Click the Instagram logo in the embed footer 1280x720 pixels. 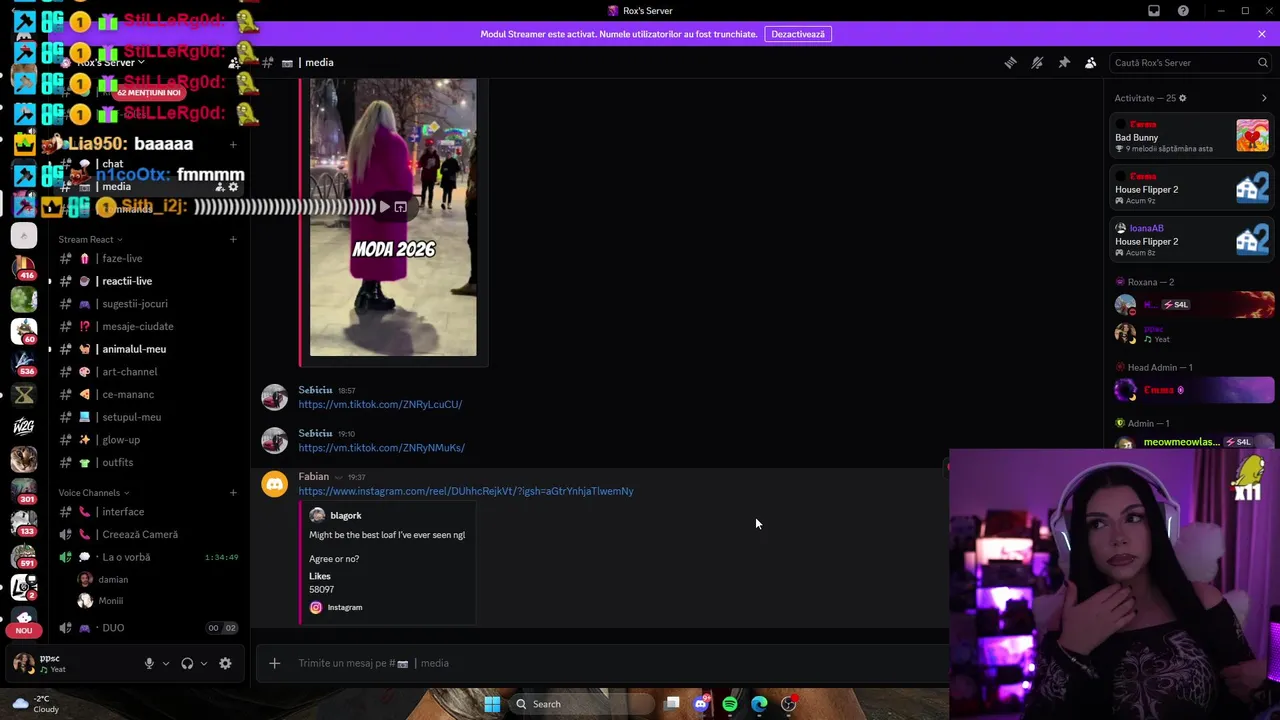point(316,607)
